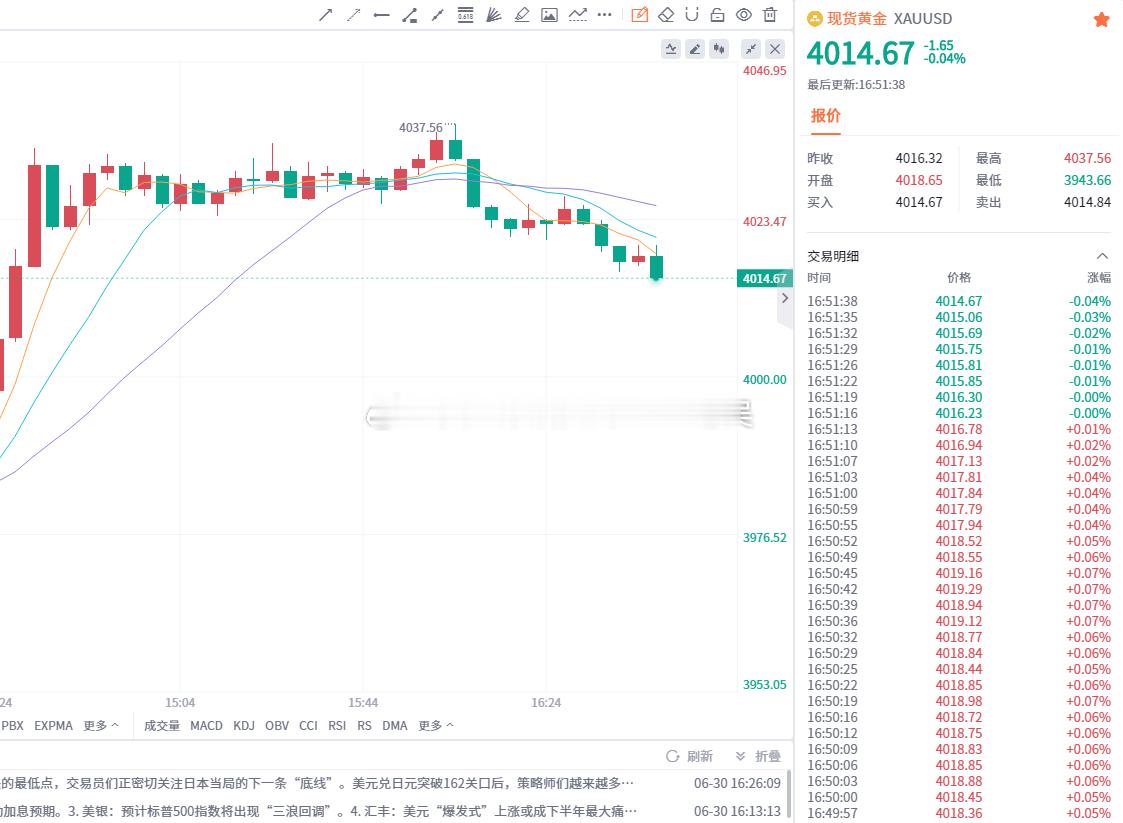Image resolution: width=1123 pixels, height=823 pixels.
Task: Insert an image onto the chart
Action: pyautogui.click(x=549, y=14)
